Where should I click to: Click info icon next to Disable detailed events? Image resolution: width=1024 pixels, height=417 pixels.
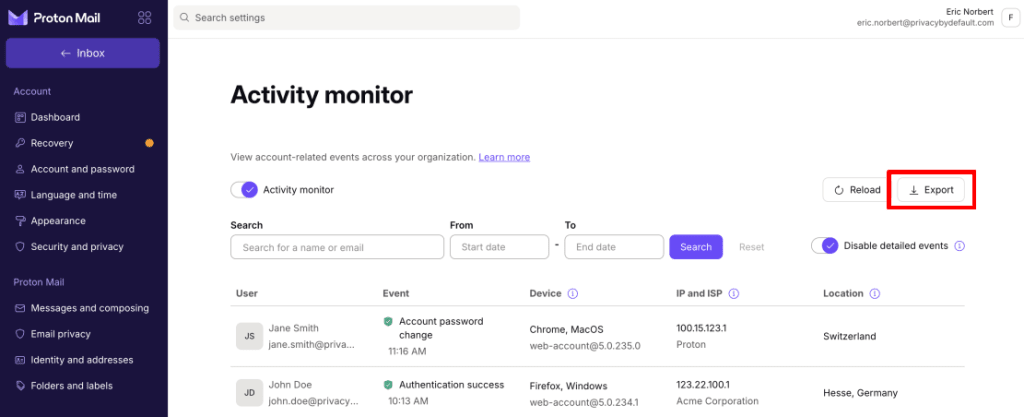pos(959,246)
